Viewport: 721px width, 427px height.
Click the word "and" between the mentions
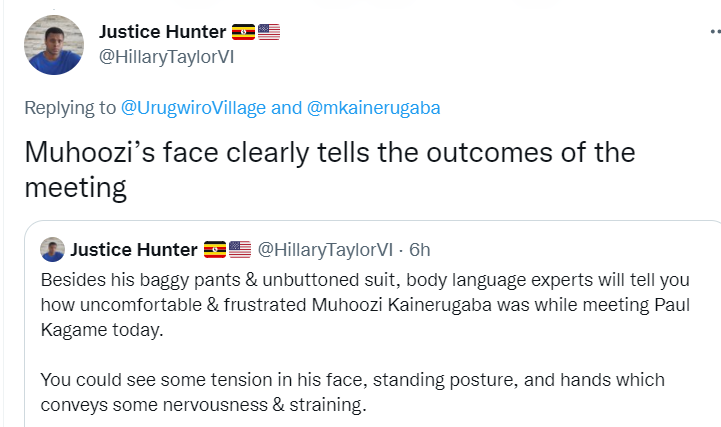(286, 107)
